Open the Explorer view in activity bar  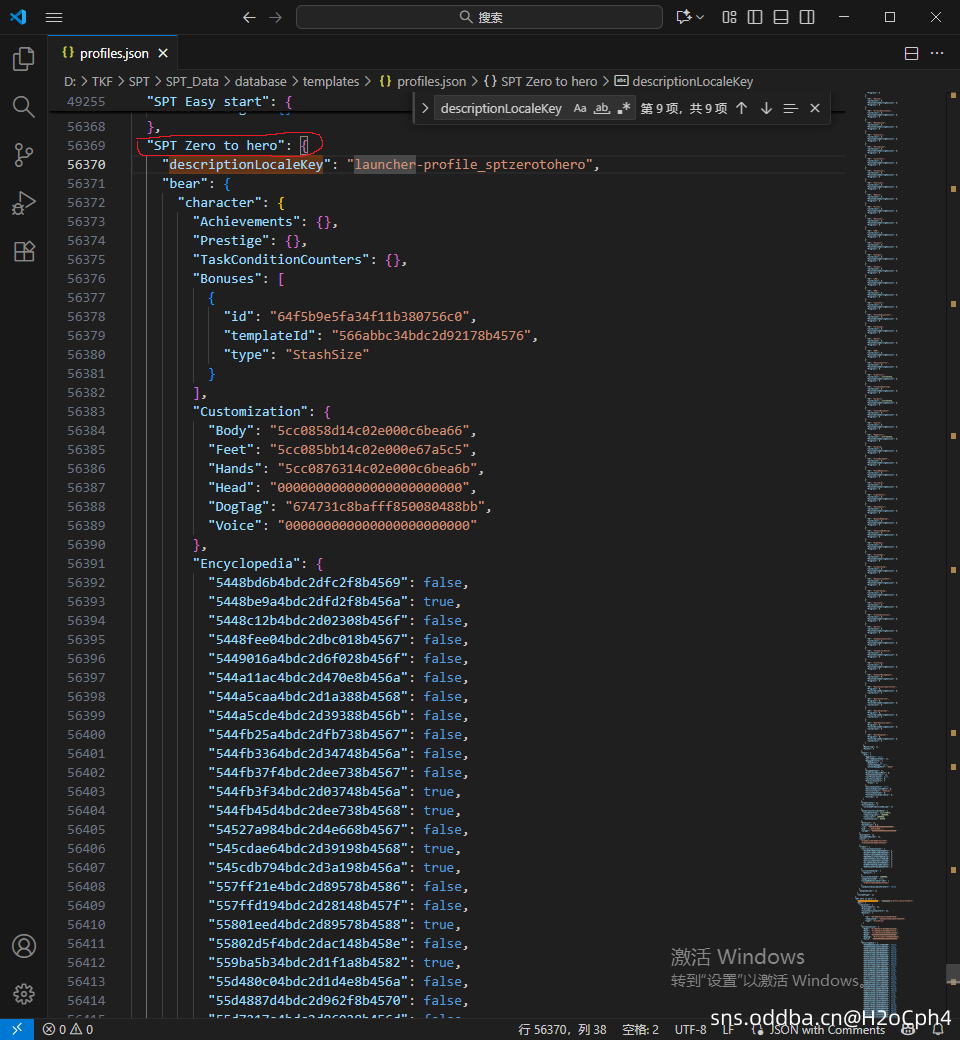click(x=24, y=59)
